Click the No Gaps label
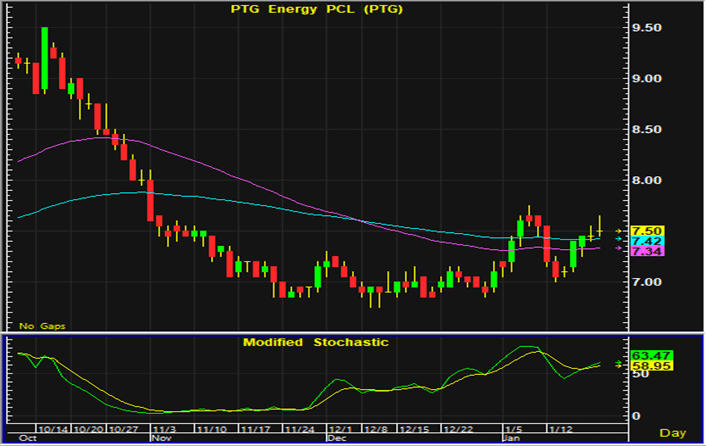This screenshot has width=706, height=446. point(42,326)
